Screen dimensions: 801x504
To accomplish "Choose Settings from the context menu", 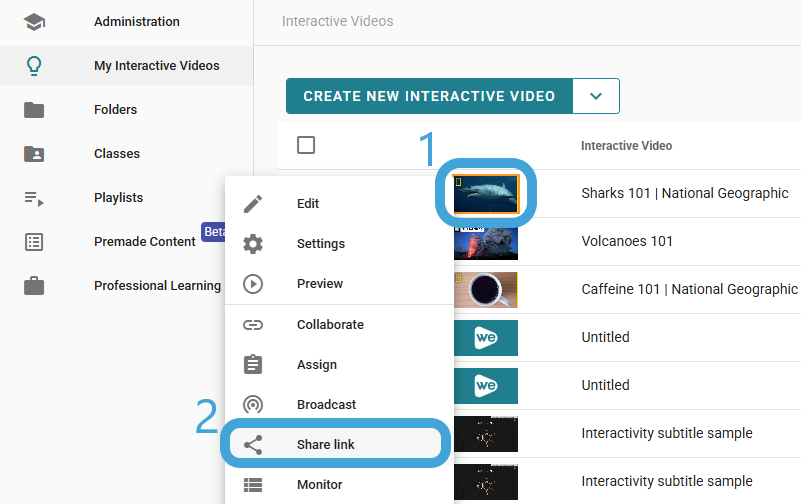I will click(x=339, y=244).
